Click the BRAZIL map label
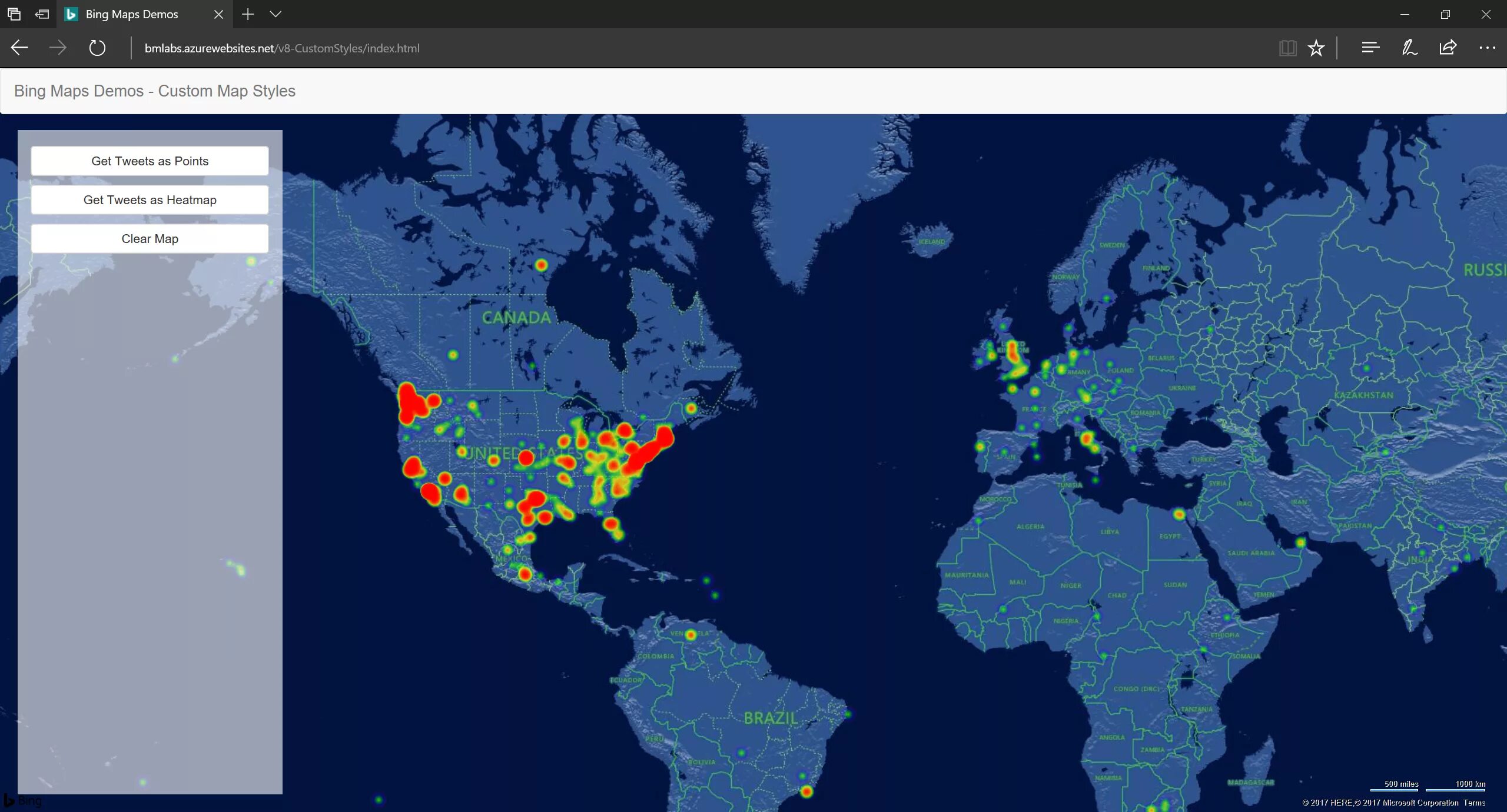1507x812 pixels. pyautogui.click(x=771, y=718)
